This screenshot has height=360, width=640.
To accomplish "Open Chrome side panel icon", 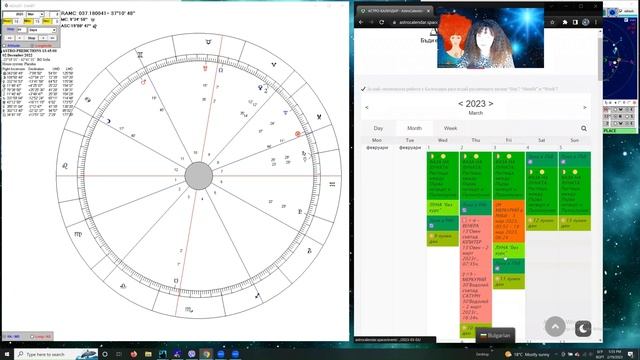I will (x=575, y=22).
